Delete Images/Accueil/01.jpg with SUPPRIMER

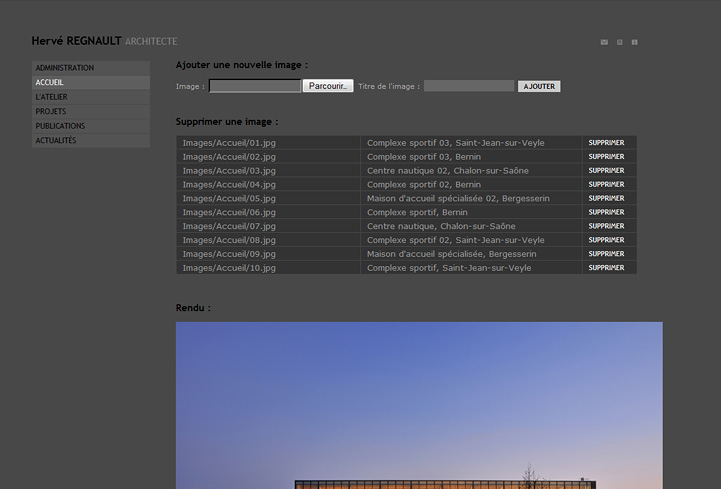pos(607,143)
